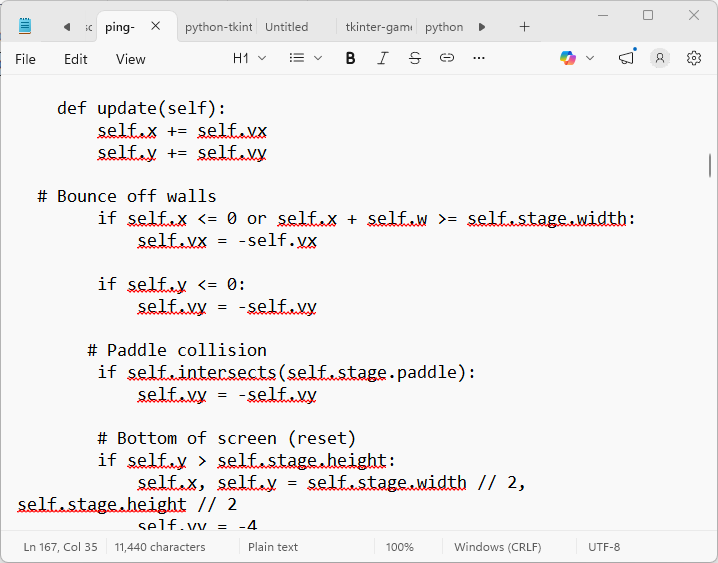Open the Edit menu

coord(76,59)
